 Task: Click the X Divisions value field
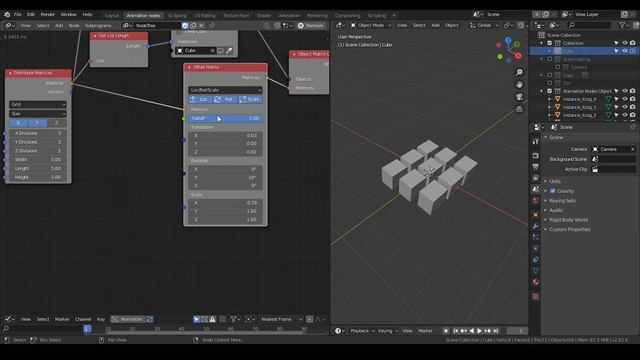click(38, 133)
